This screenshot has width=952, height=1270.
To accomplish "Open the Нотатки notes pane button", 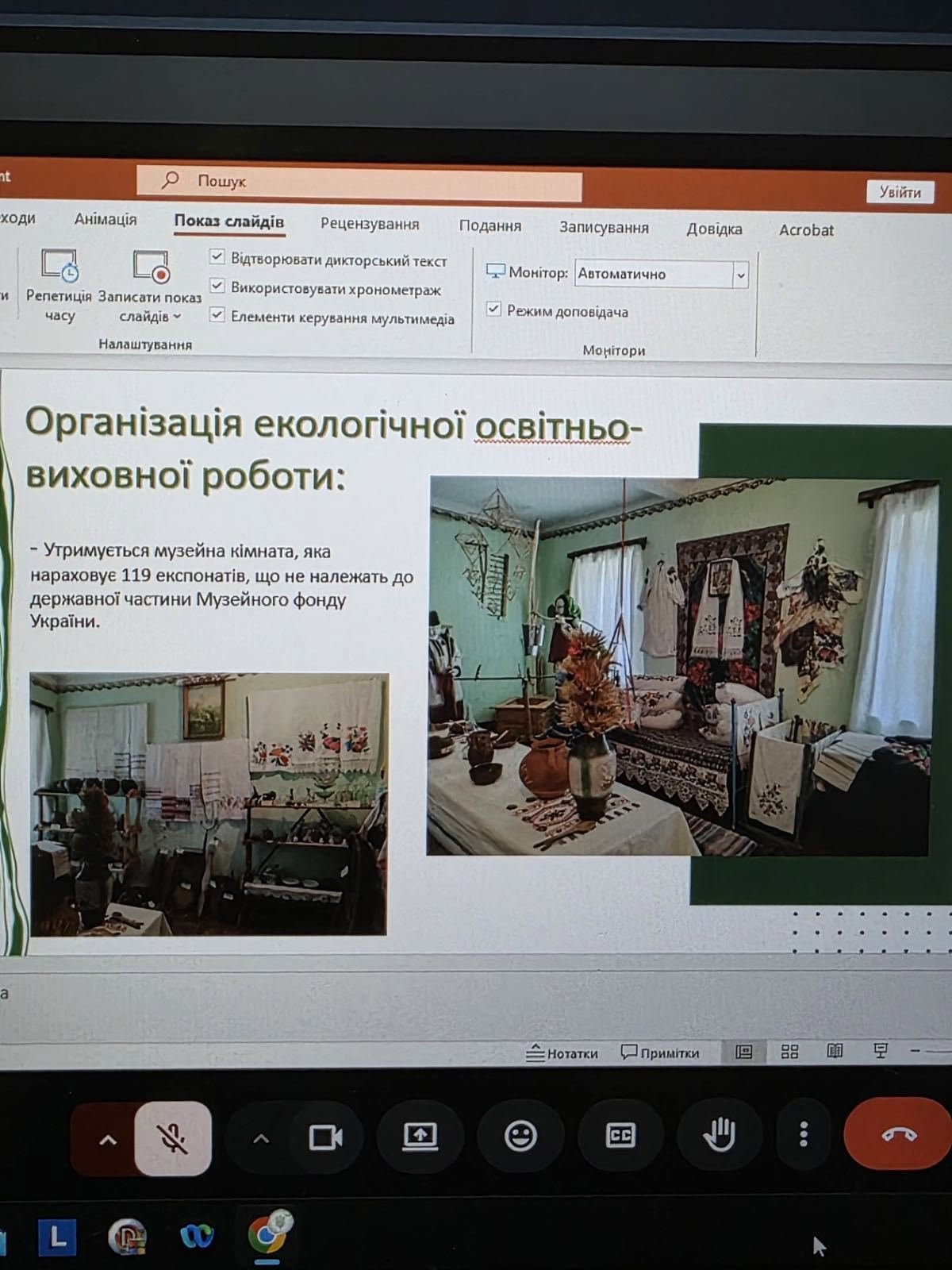I will [x=562, y=1053].
